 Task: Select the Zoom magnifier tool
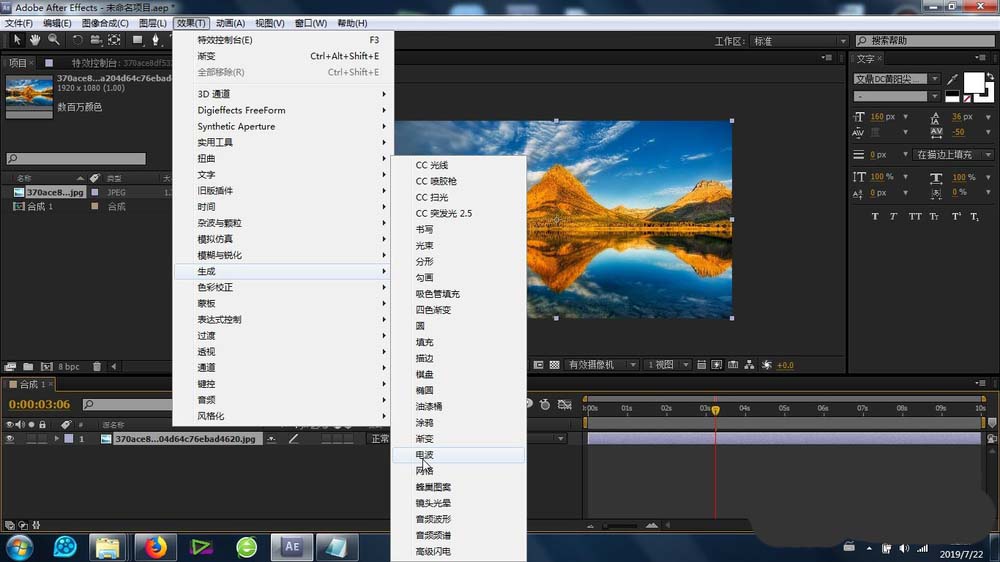coord(54,40)
